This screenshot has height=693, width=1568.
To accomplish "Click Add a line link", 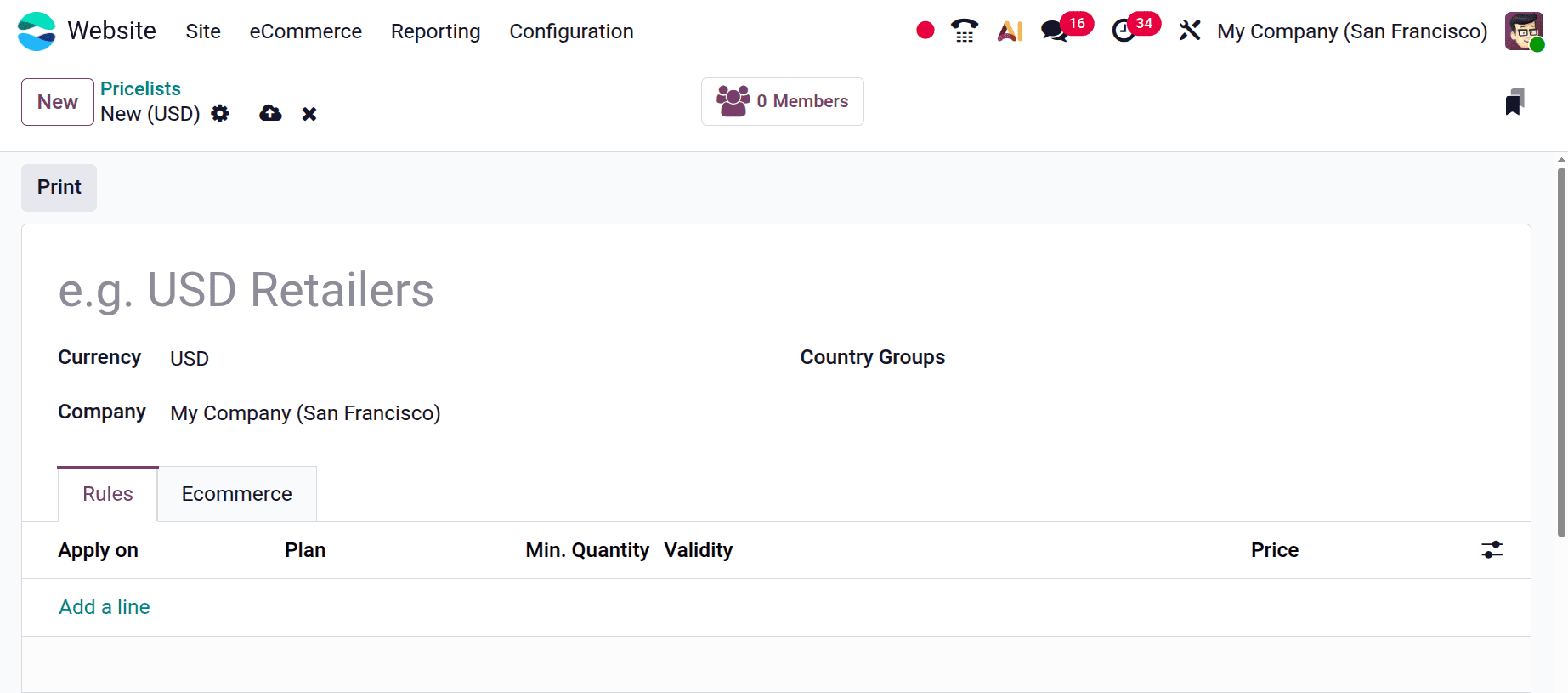I will [105, 607].
